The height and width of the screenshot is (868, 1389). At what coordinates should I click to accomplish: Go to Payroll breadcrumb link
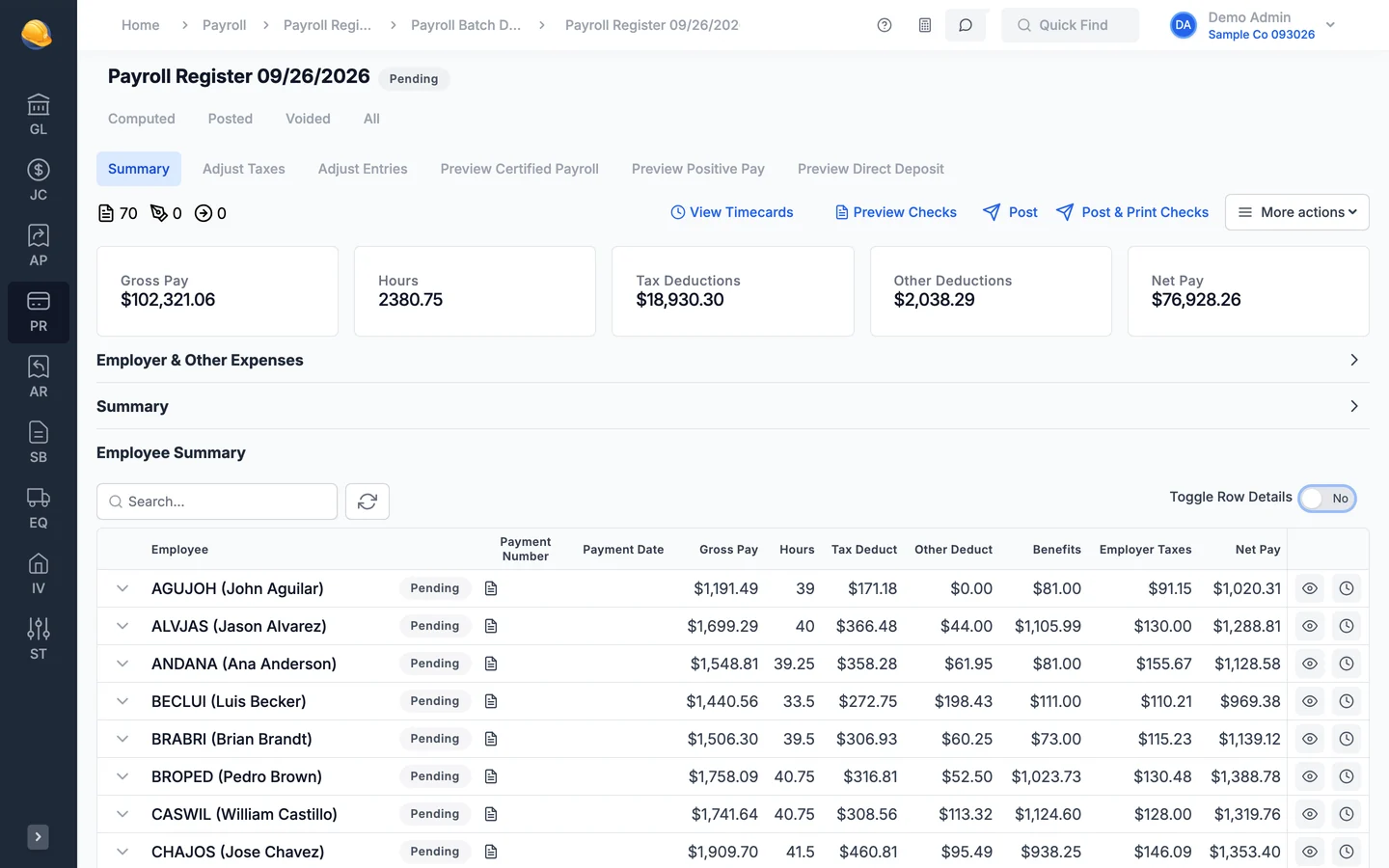(225, 25)
